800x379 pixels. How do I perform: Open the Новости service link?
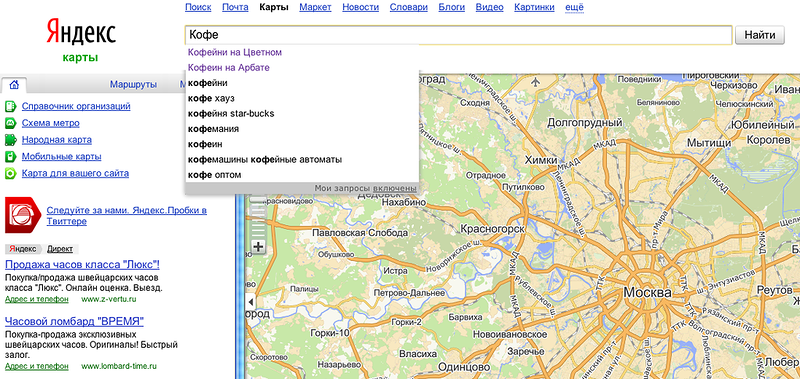(360, 7)
